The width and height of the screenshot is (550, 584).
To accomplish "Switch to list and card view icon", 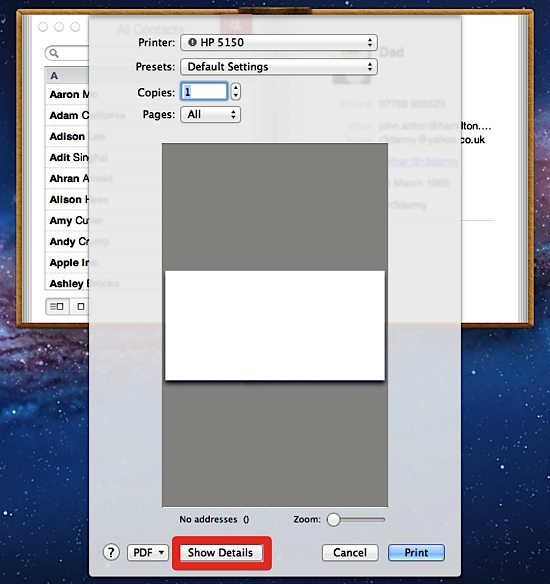I will pyautogui.click(x=57, y=307).
